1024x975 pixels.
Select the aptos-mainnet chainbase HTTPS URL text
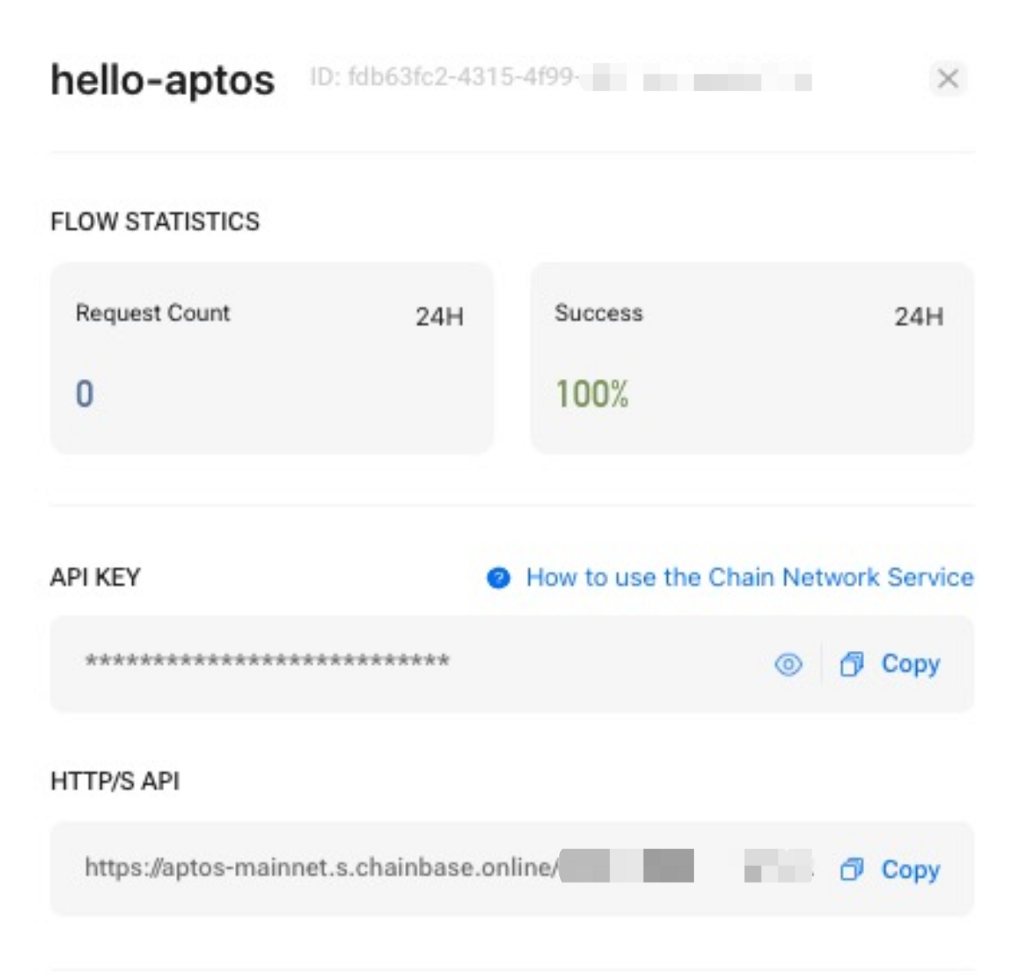[x=319, y=868]
